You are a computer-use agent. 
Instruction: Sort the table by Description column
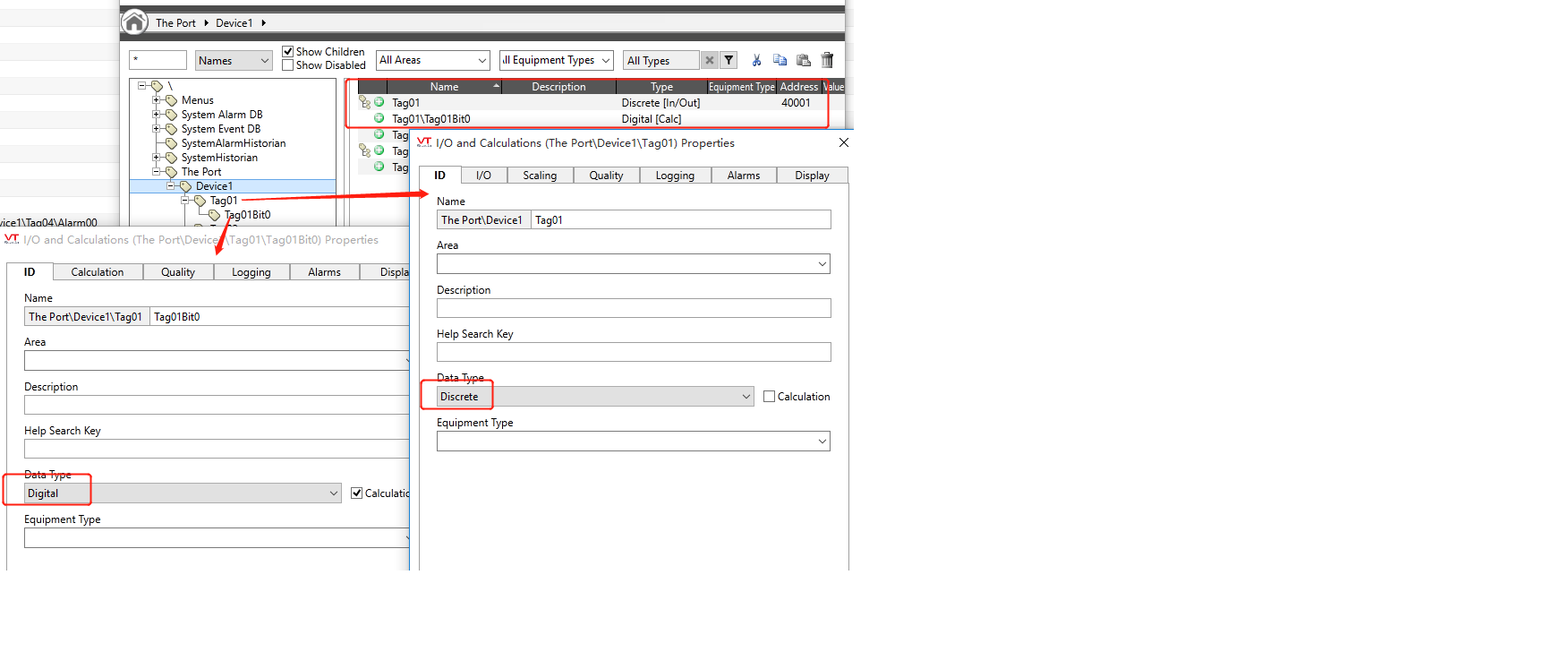[558, 87]
